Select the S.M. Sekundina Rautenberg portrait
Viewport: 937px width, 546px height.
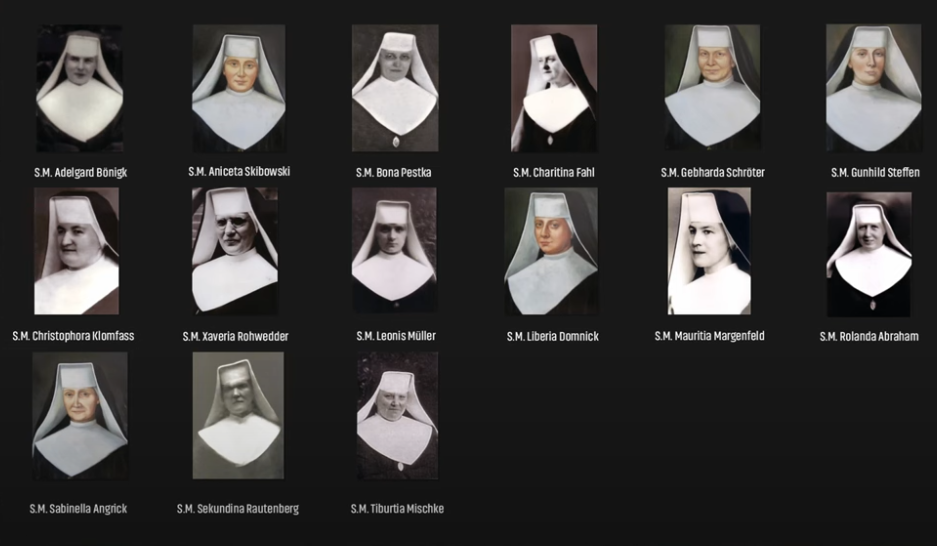click(238, 415)
